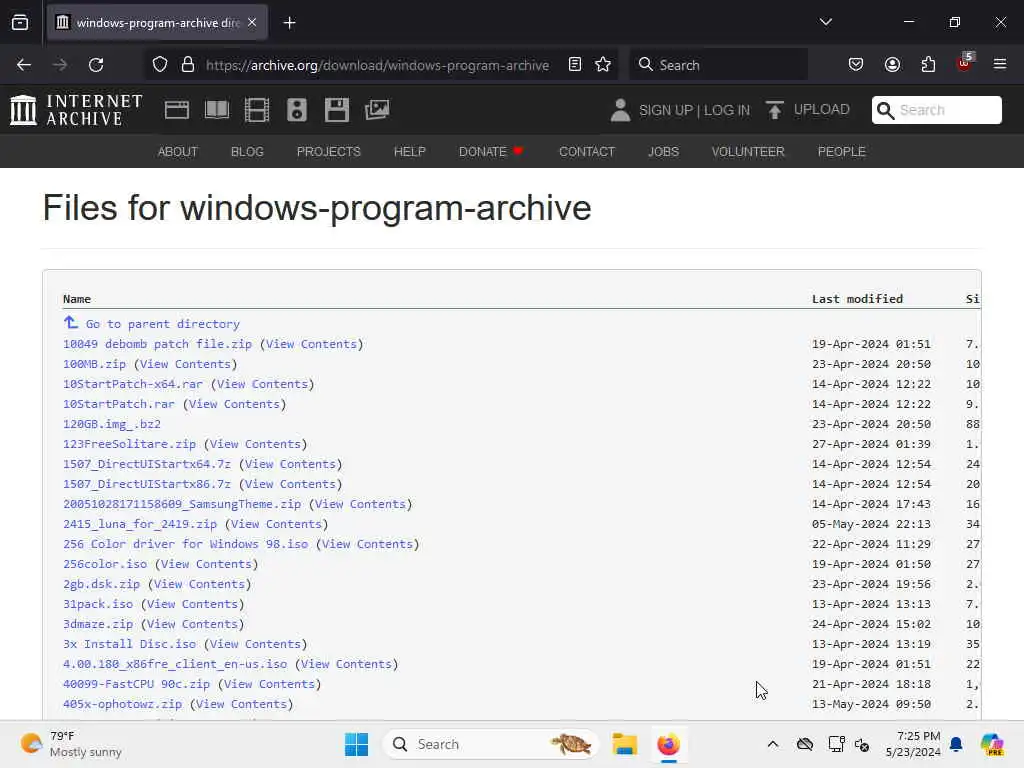Viewport: 1024px width, 768px height.
Task: Bookmark this page with the star icon
Action: click(x=603, y=65)
